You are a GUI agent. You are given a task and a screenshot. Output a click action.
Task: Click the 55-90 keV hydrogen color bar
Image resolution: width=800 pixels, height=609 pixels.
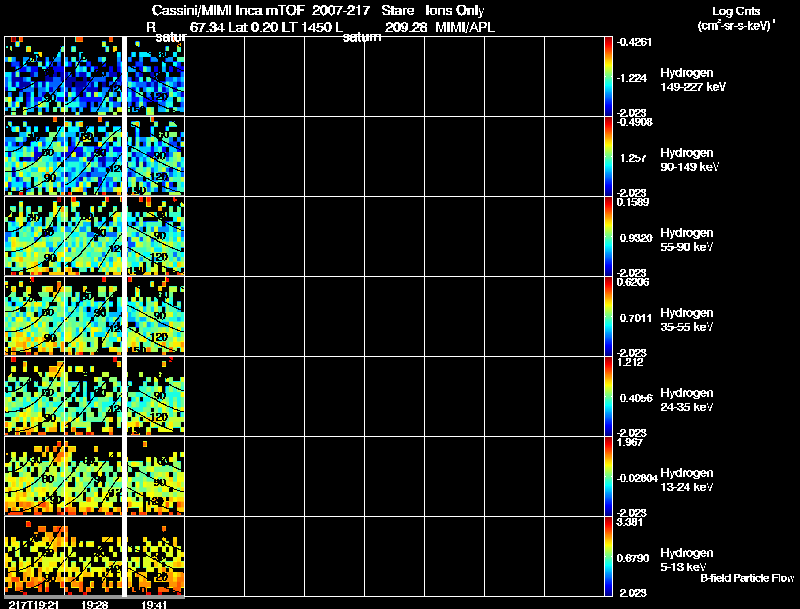[x=609, y=236]
